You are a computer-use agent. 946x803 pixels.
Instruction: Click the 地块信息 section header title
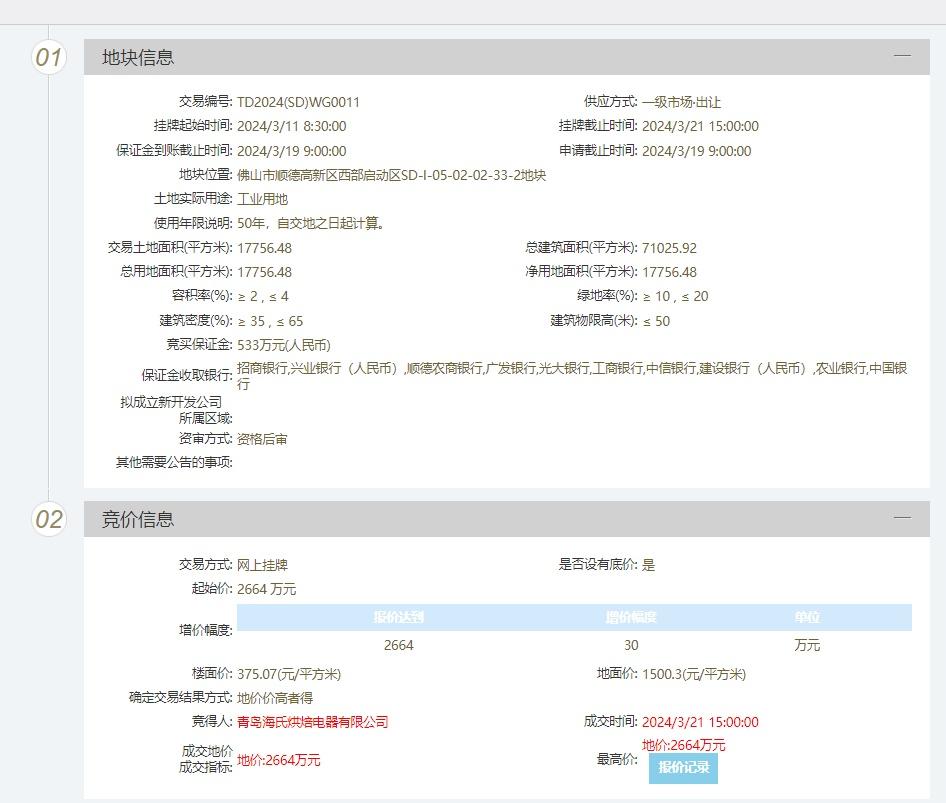pyautogui.click(x=138, y=57)
